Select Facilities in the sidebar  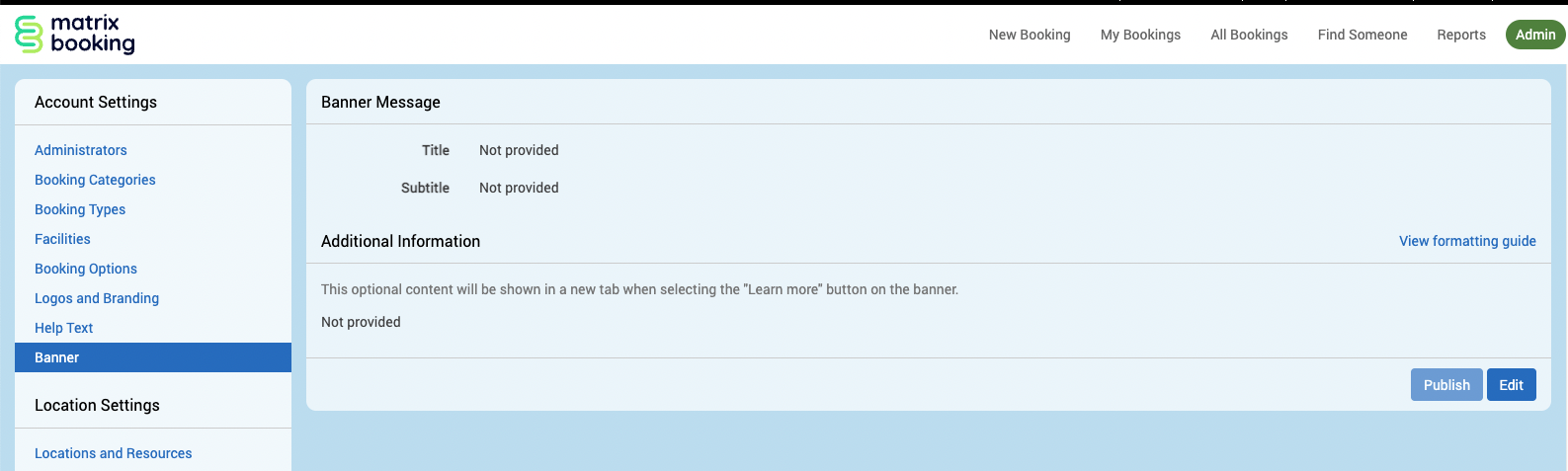point(62,239)
